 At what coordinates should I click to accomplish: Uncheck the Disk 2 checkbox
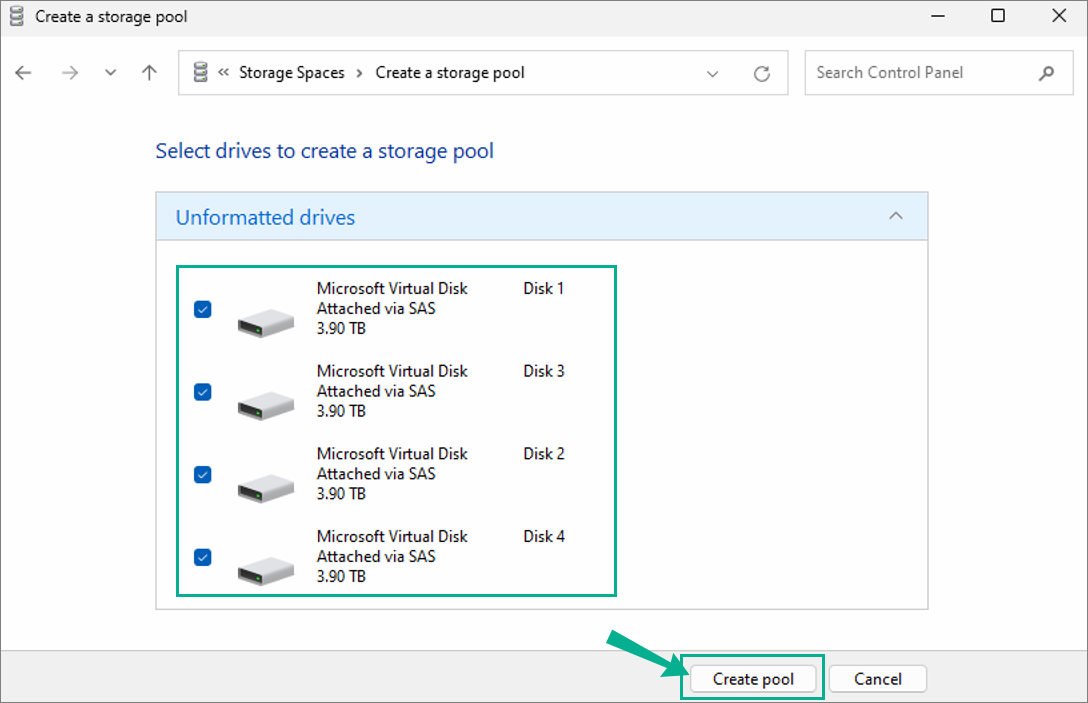[203, 475]
